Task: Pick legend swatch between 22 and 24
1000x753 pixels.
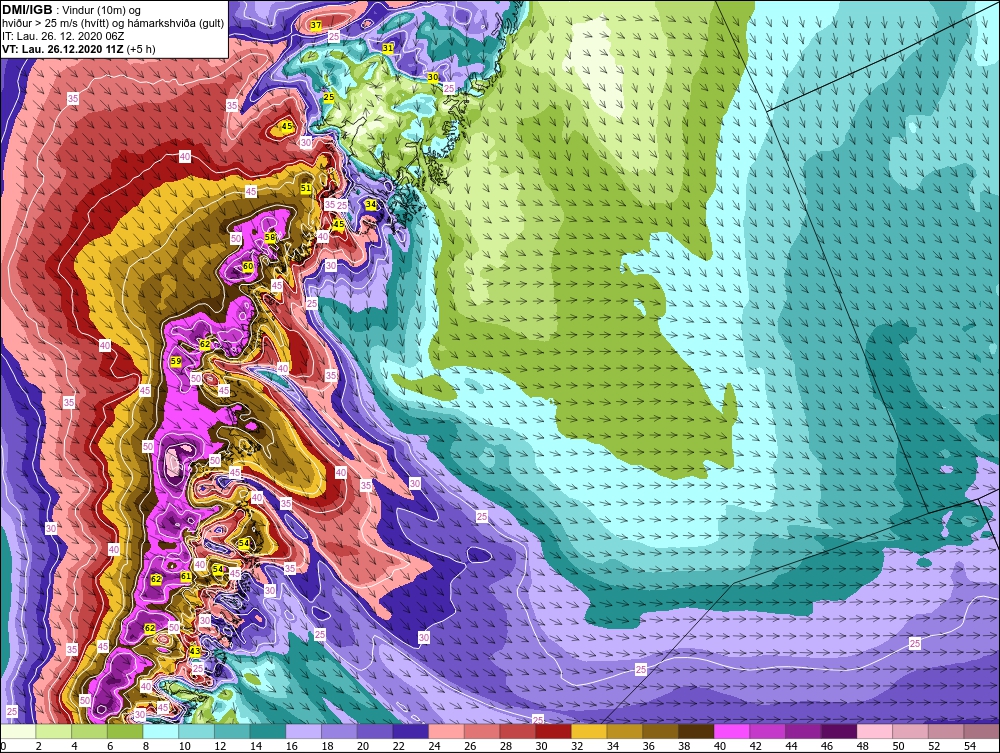Action: (x=411, y=731)
